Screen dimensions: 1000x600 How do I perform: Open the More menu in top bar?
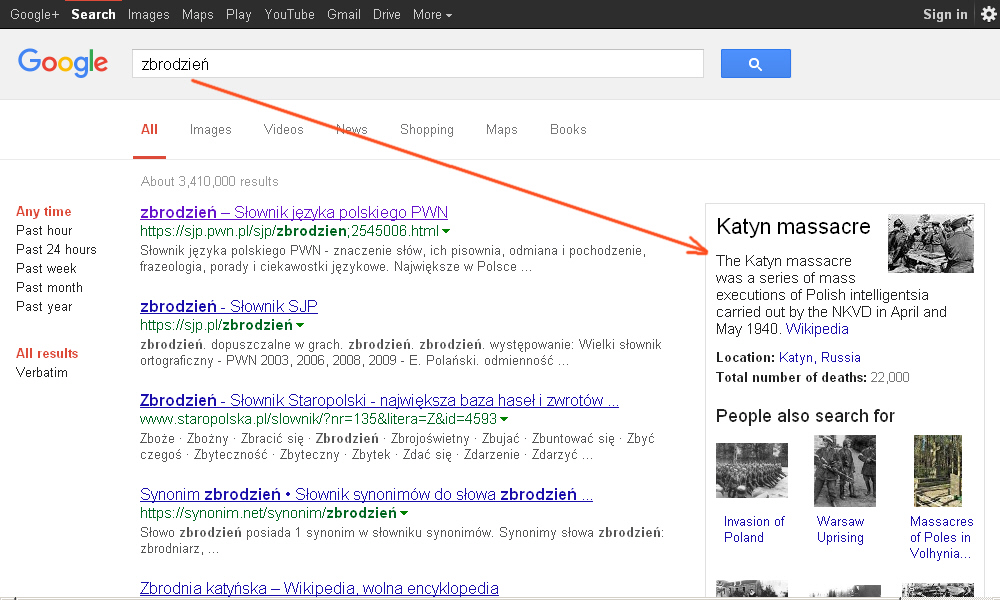coord(432,14)
